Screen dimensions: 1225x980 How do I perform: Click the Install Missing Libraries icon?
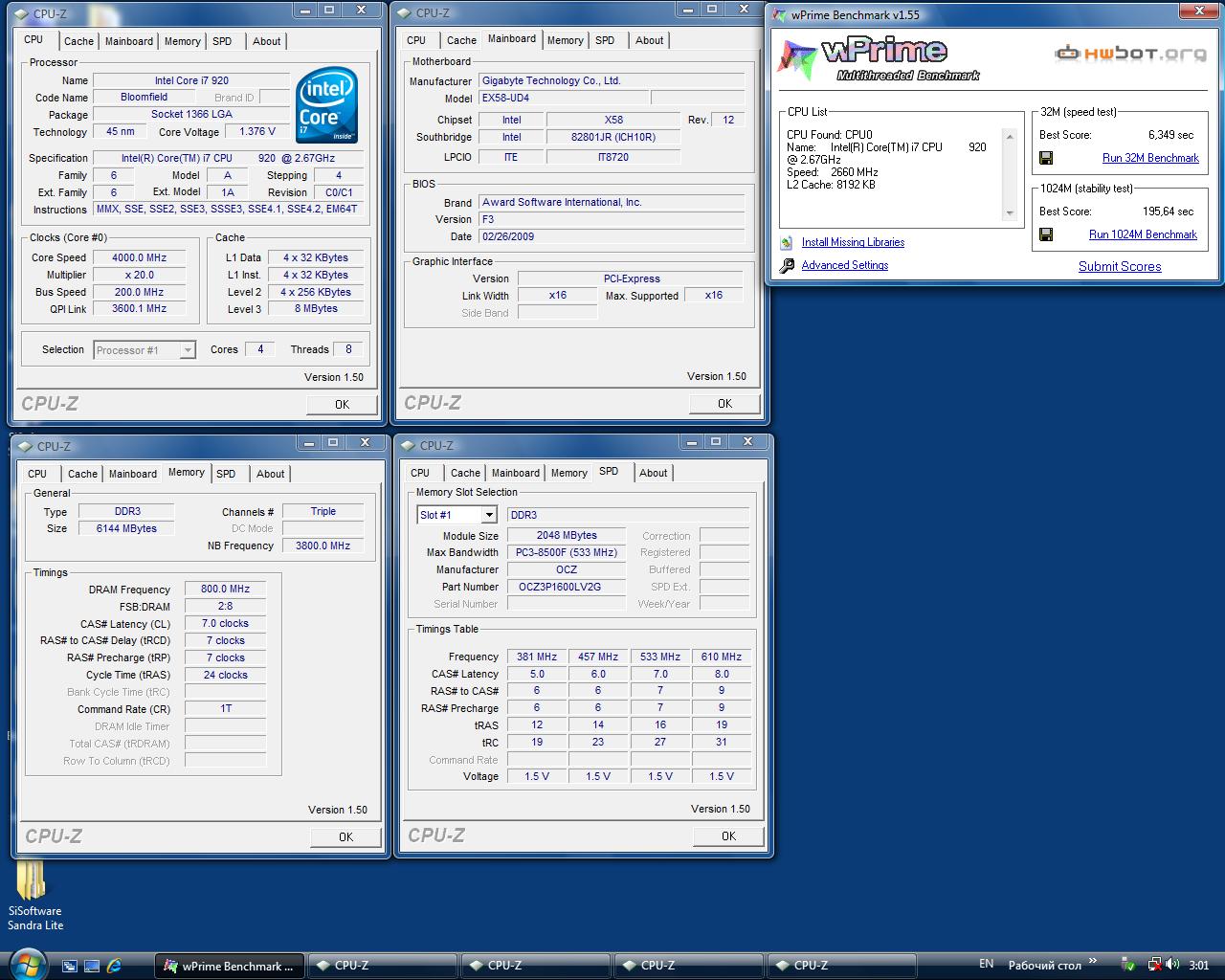tap(787, 243)
